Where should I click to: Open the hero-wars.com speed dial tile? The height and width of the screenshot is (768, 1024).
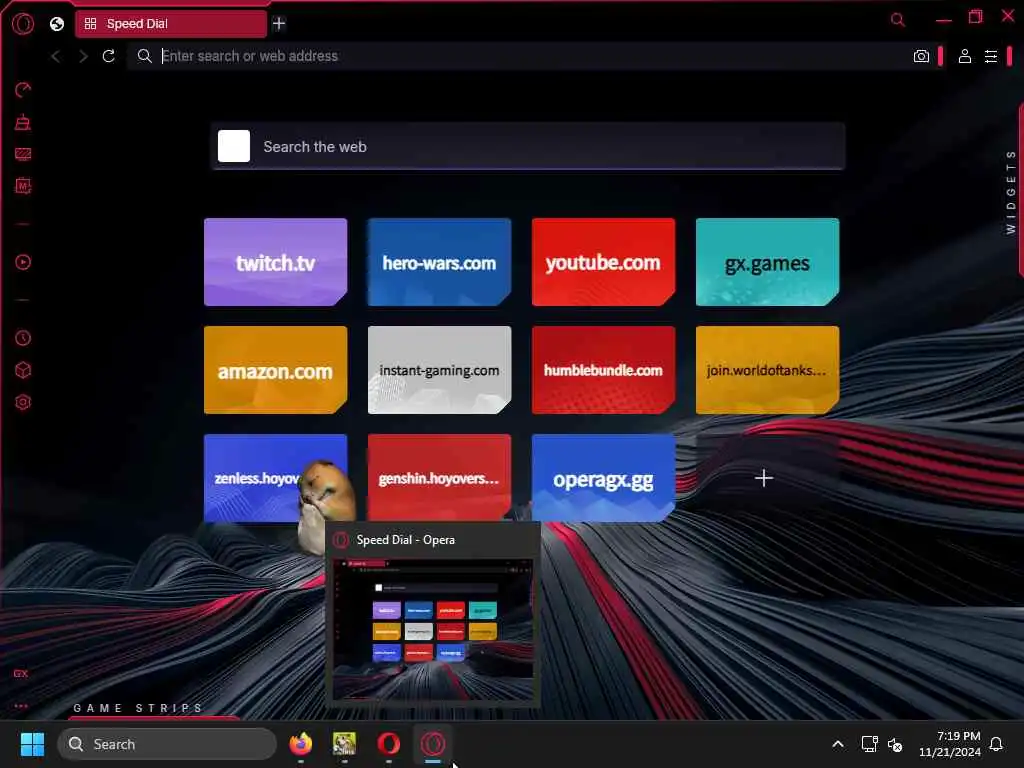coord(440,262)
